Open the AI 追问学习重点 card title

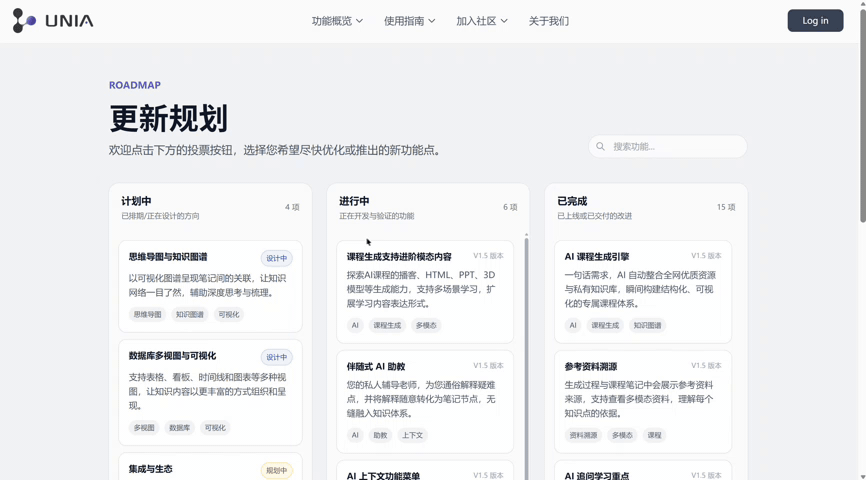597,476
